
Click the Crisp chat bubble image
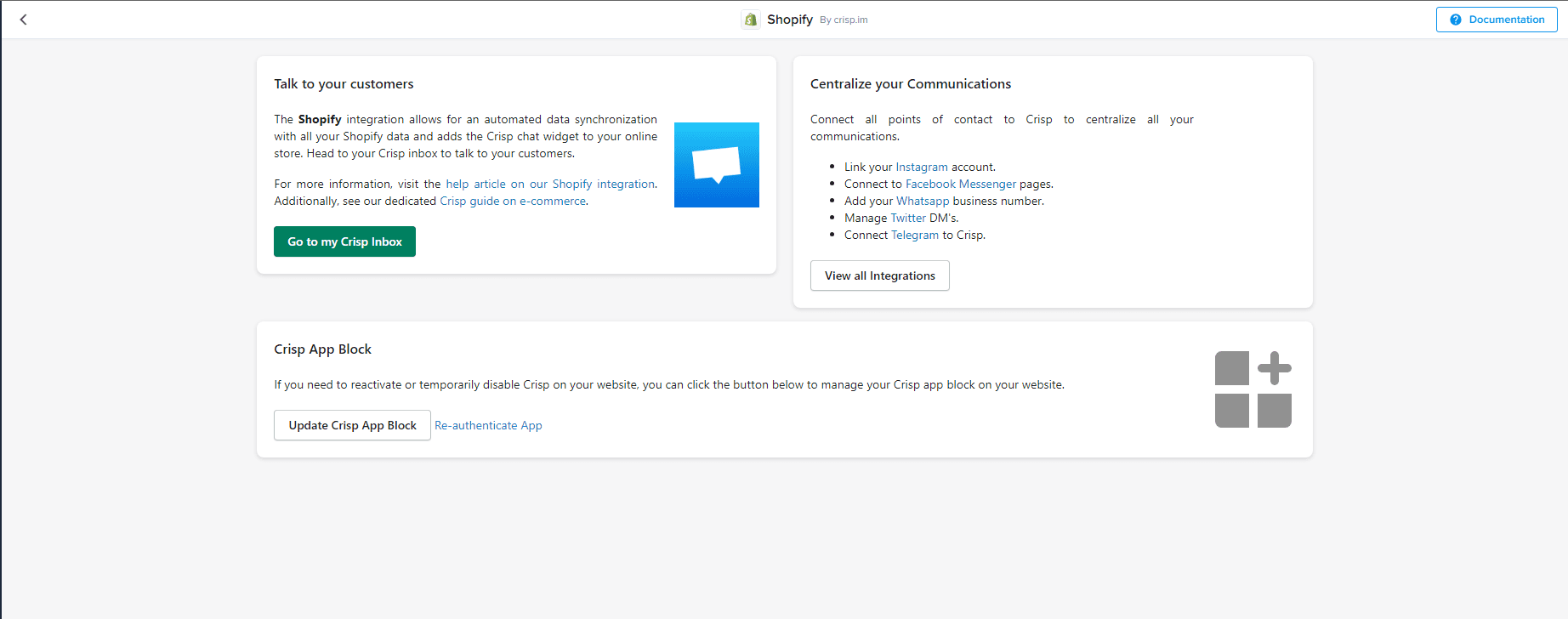pos(717,165)
